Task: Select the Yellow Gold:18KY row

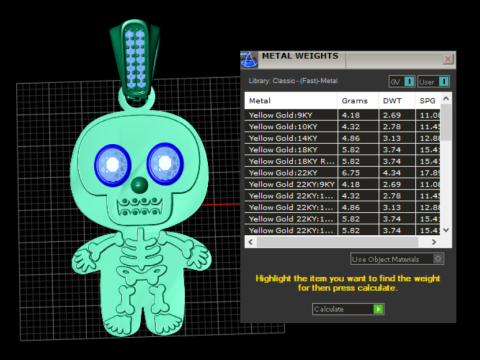Action: (x=342, y=150)
